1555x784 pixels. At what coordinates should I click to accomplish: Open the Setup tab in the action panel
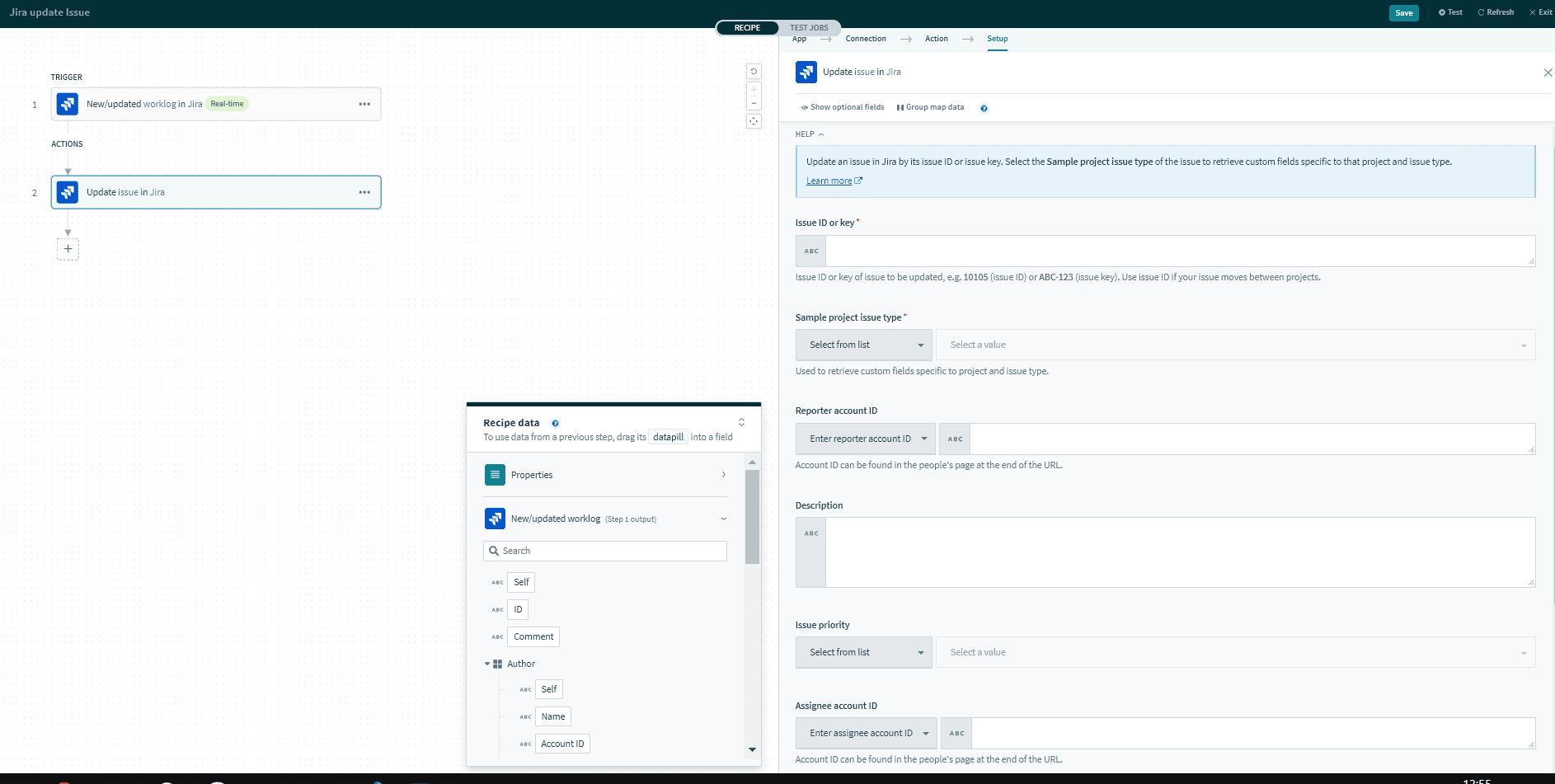(997, 39)
